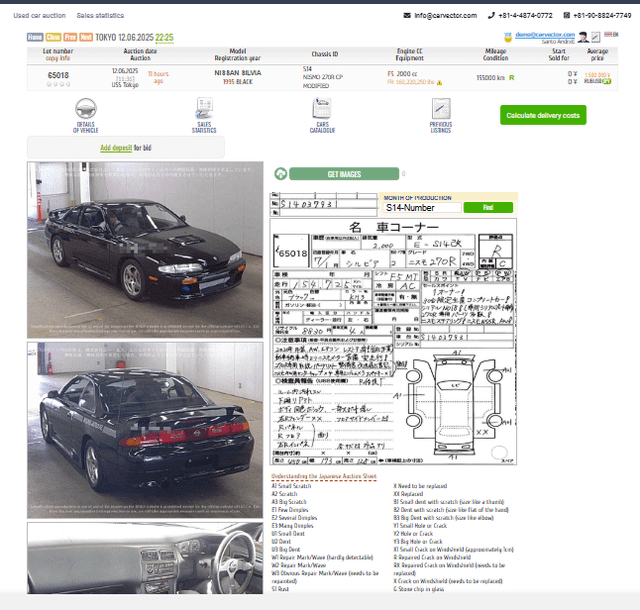The image size is (640, 610).
Task: Click the +81-90-8824-7749 mobile number
Action: click(602, 16)
